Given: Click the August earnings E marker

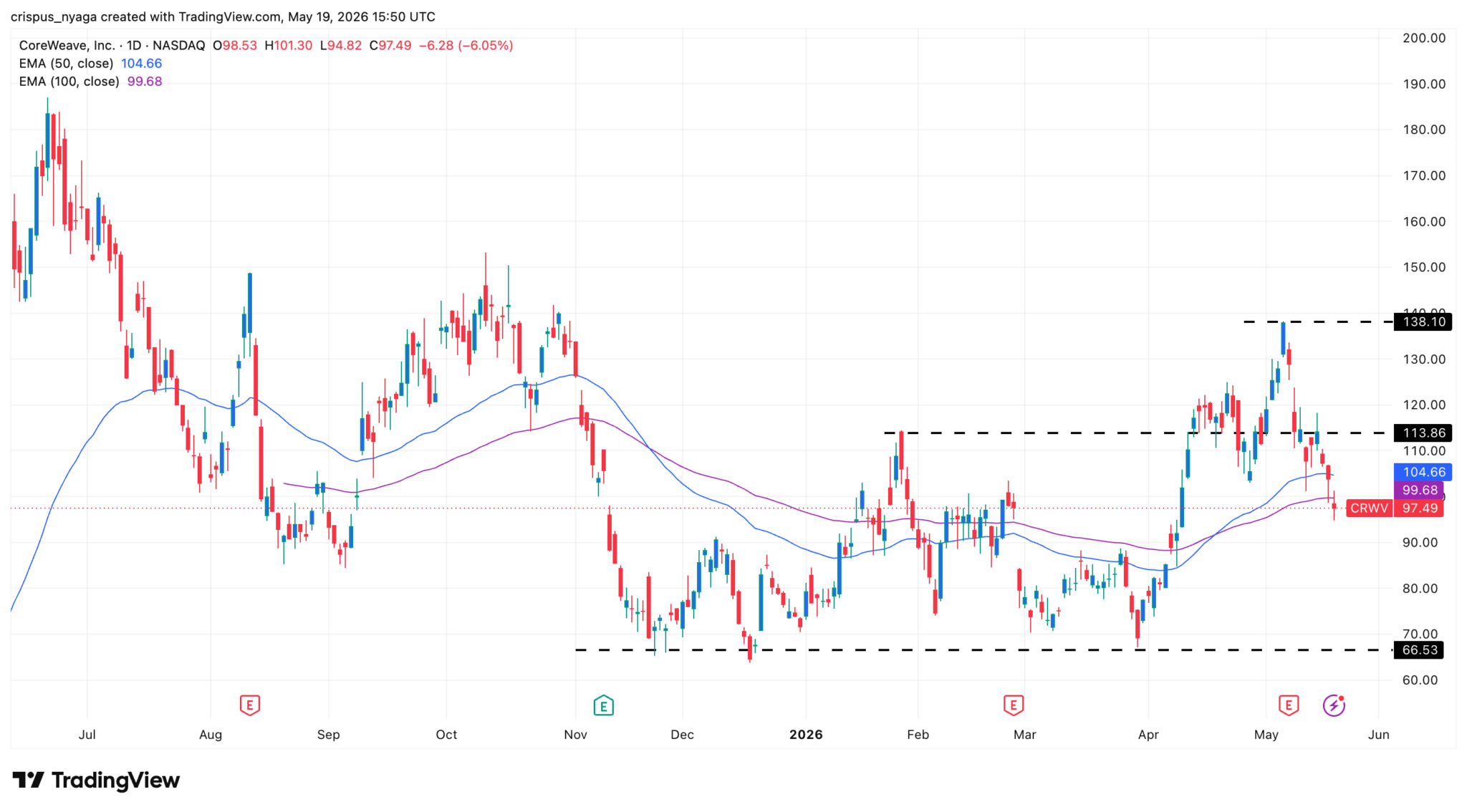Looking at the screenshot, I should 249,705.
